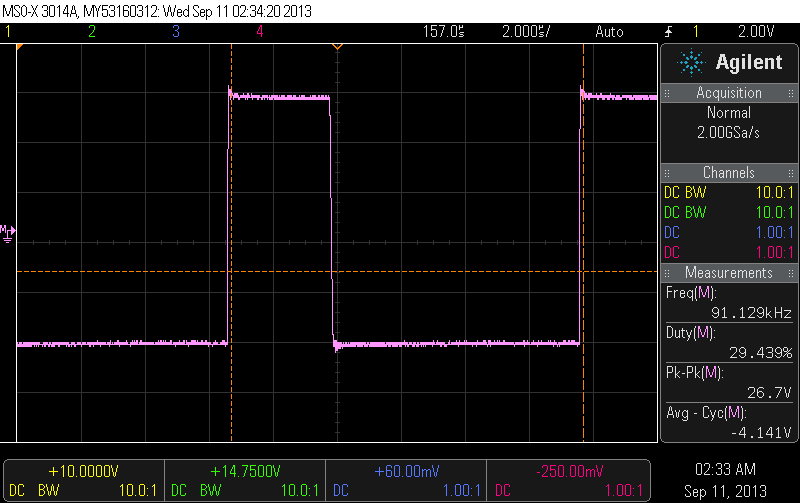This screenshot has width=800, height=503.
Task: Click the blue DC 1.00:1 channel row
Action: coord(729,233)
